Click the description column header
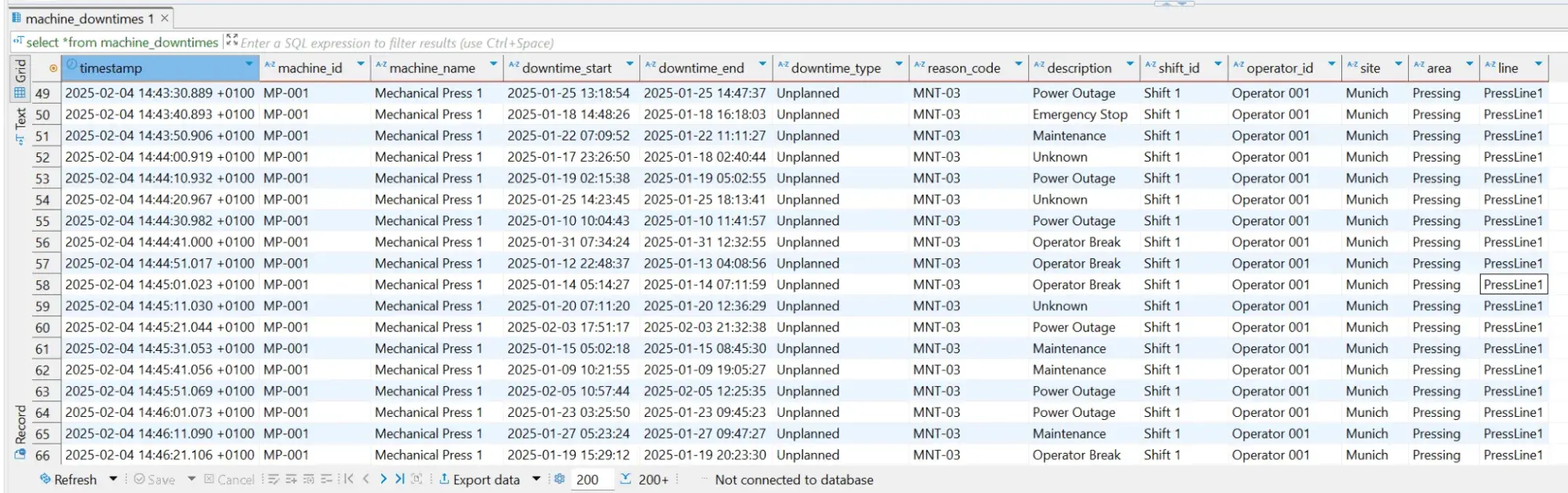The height and width of the screenshot is (493, 1568). [1084, 68]
